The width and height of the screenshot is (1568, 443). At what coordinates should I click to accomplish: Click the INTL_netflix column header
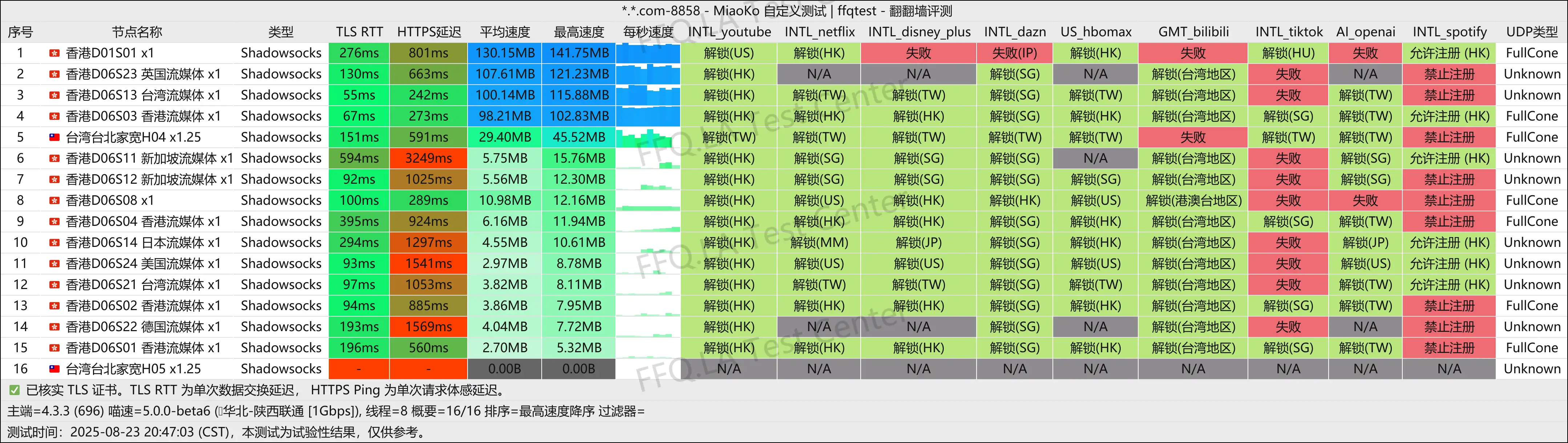pyautogui.click(x=819, y=32)
